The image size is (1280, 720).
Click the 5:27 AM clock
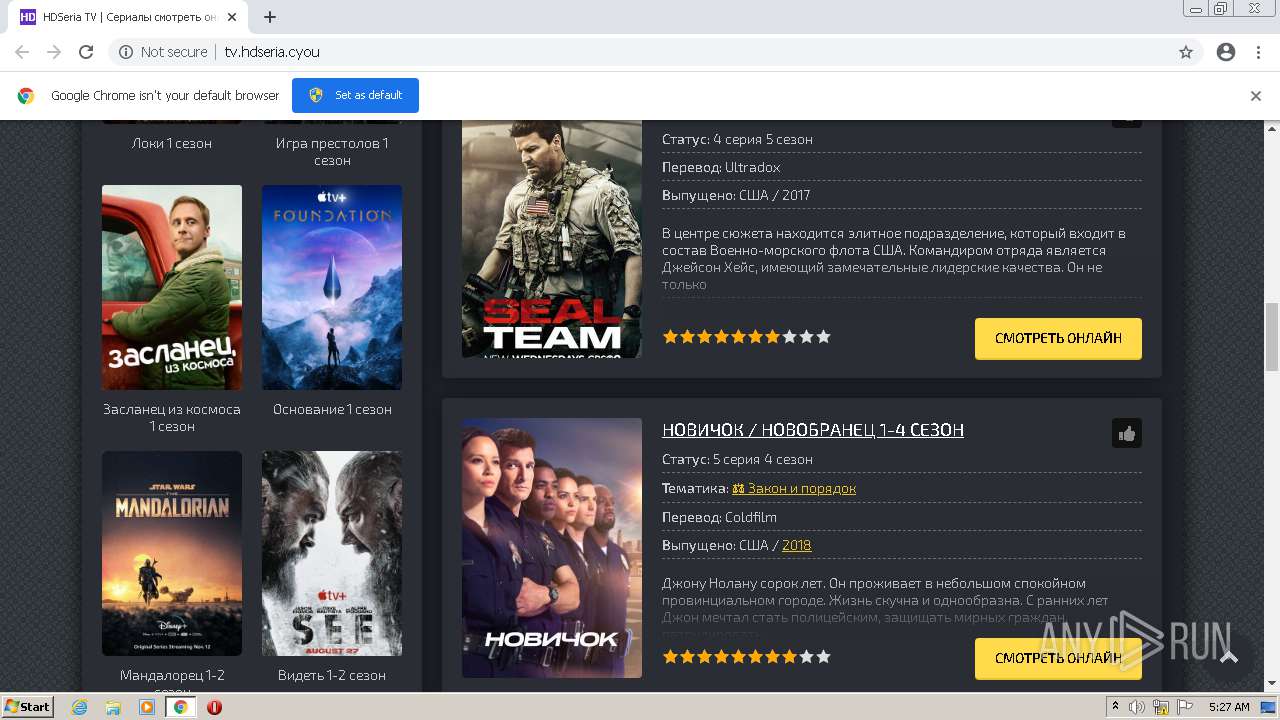click(x=1229, y=707)
